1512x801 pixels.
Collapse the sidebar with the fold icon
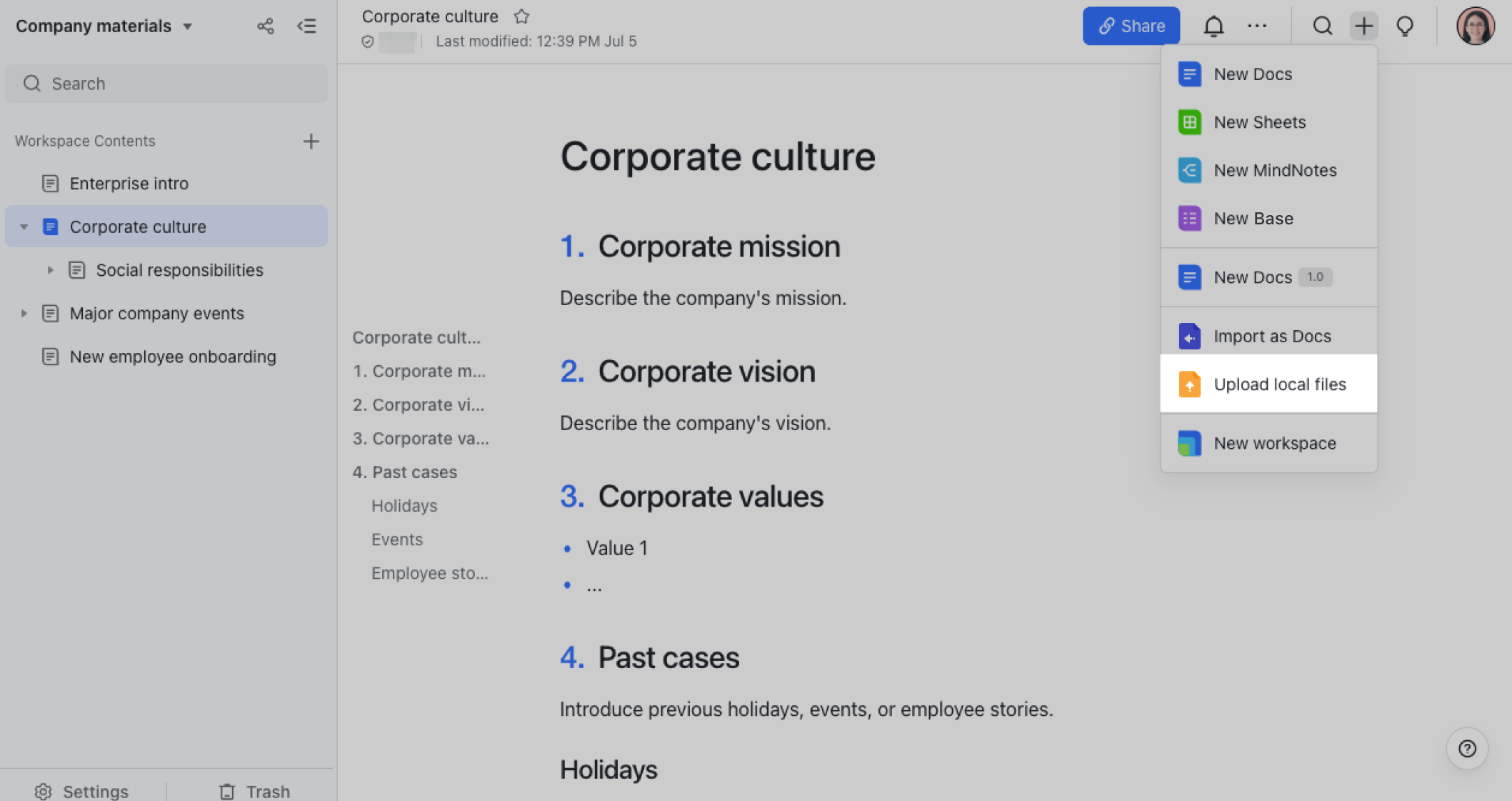(306, 26)
